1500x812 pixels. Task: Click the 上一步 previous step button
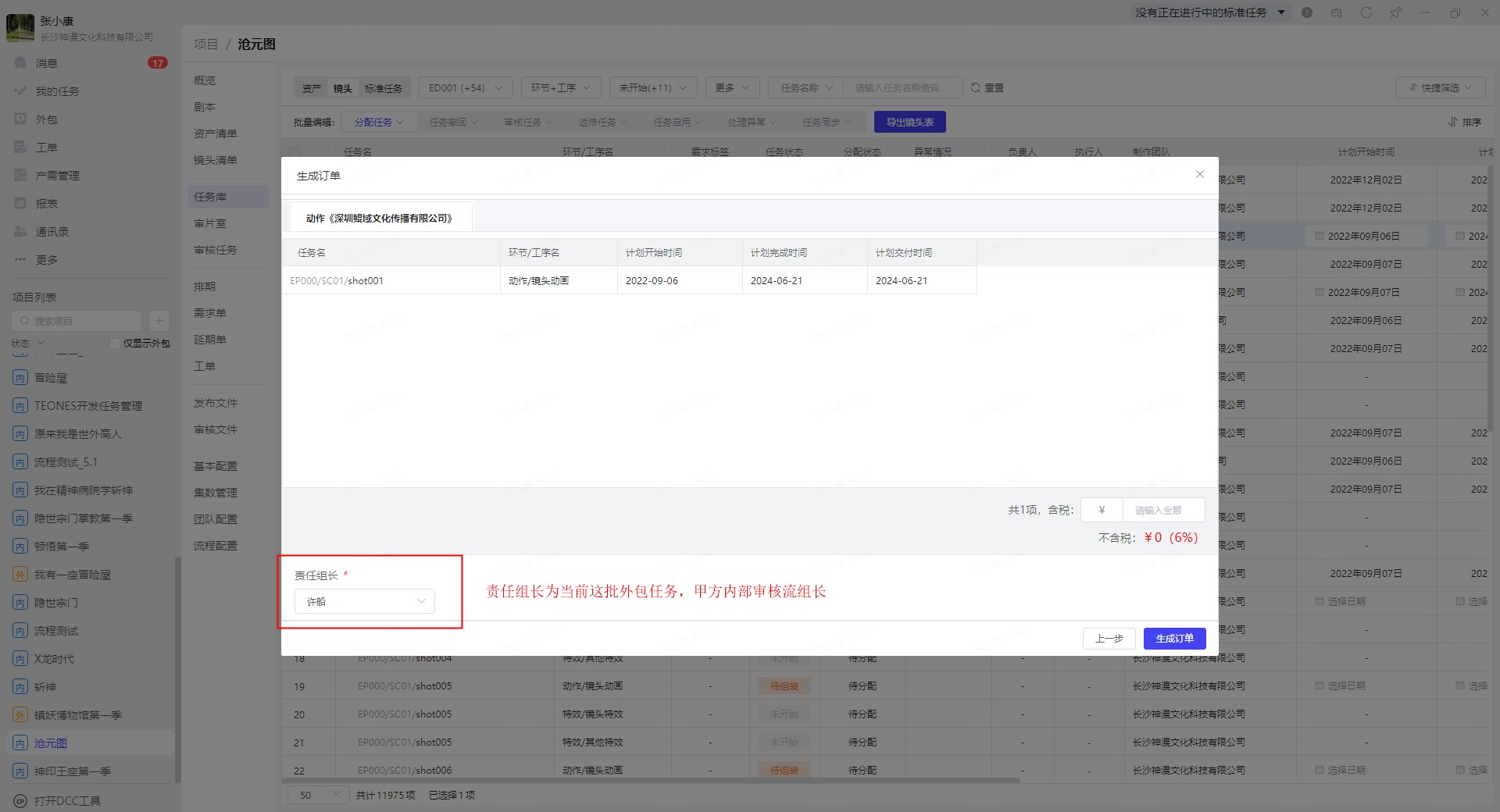1109,639
